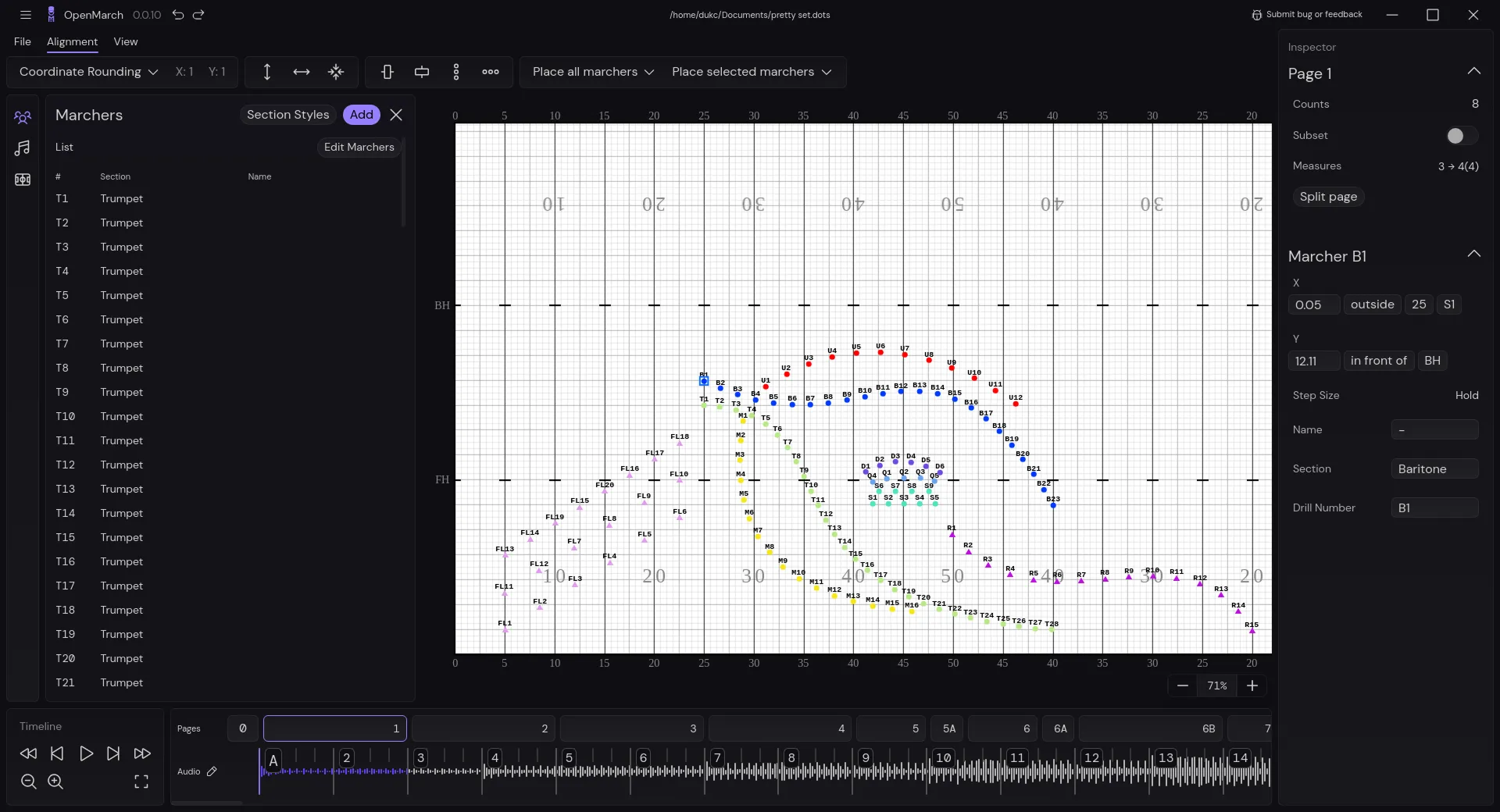
Task: Click the horizontal alignment arrow icon
Action: (x=302, y=72)
